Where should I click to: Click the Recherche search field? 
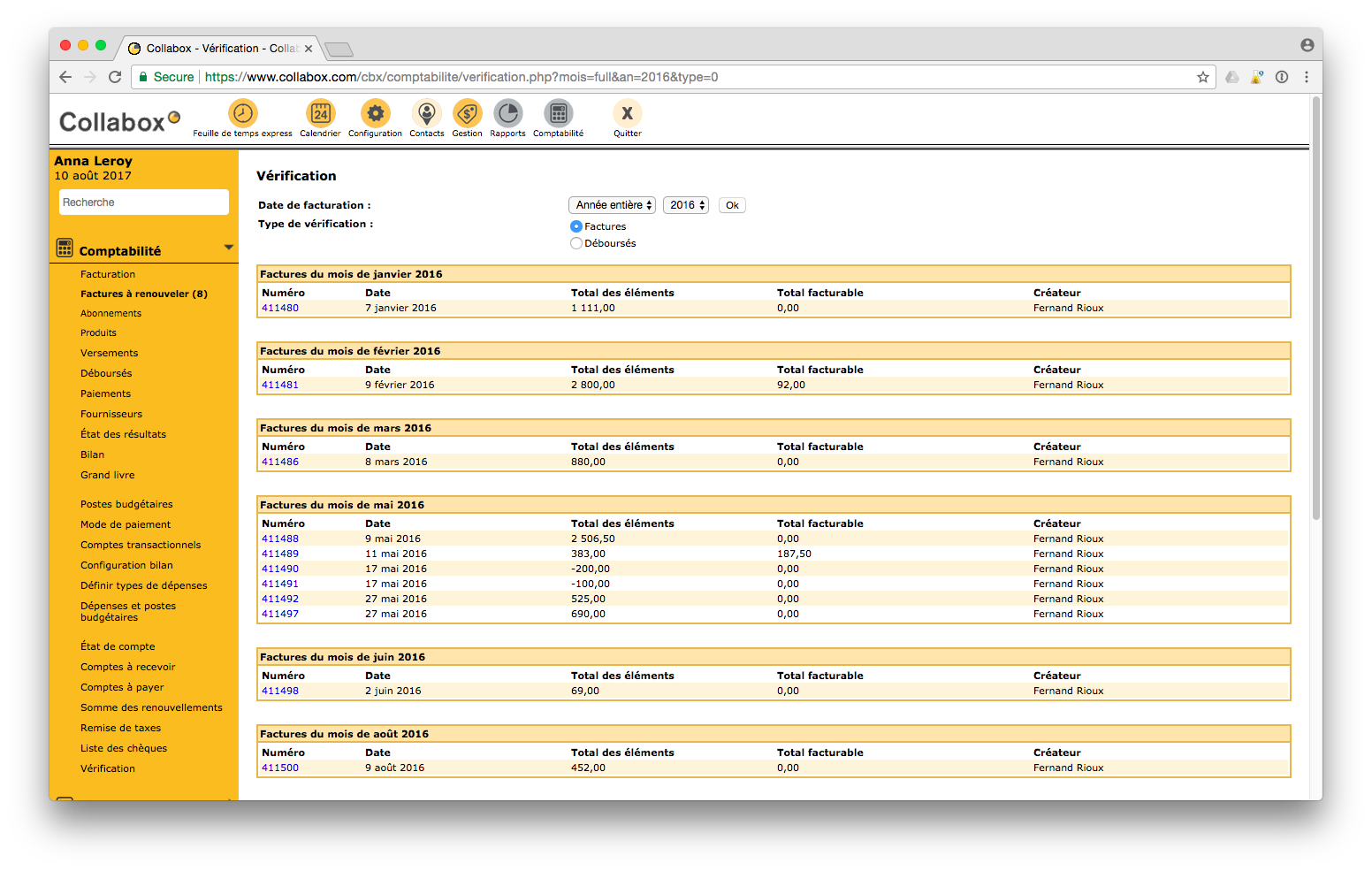(143, 202)
